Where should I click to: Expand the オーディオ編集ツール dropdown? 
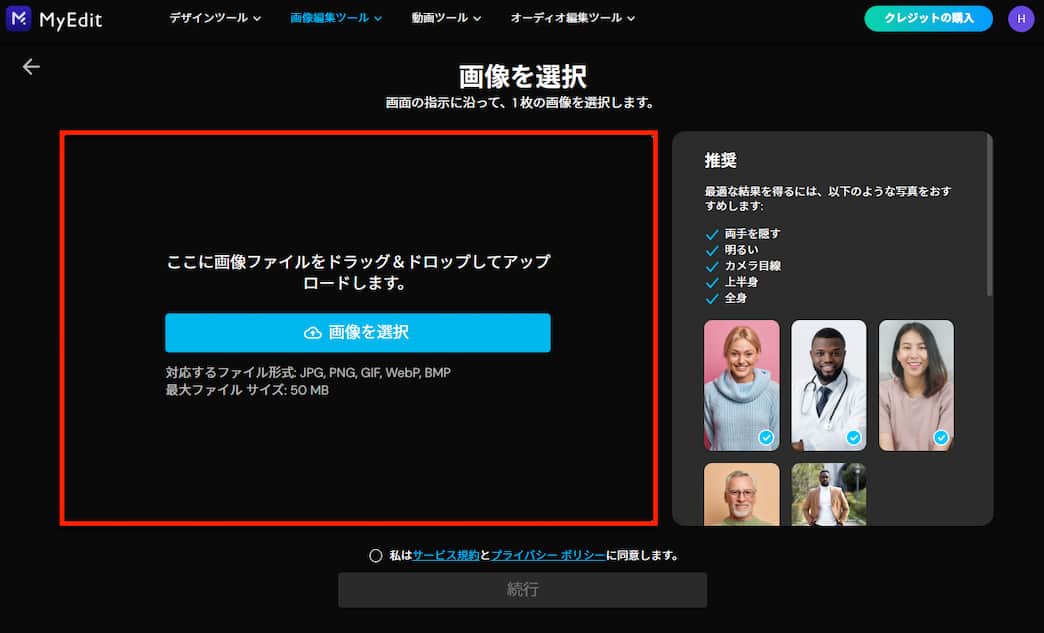572,17
